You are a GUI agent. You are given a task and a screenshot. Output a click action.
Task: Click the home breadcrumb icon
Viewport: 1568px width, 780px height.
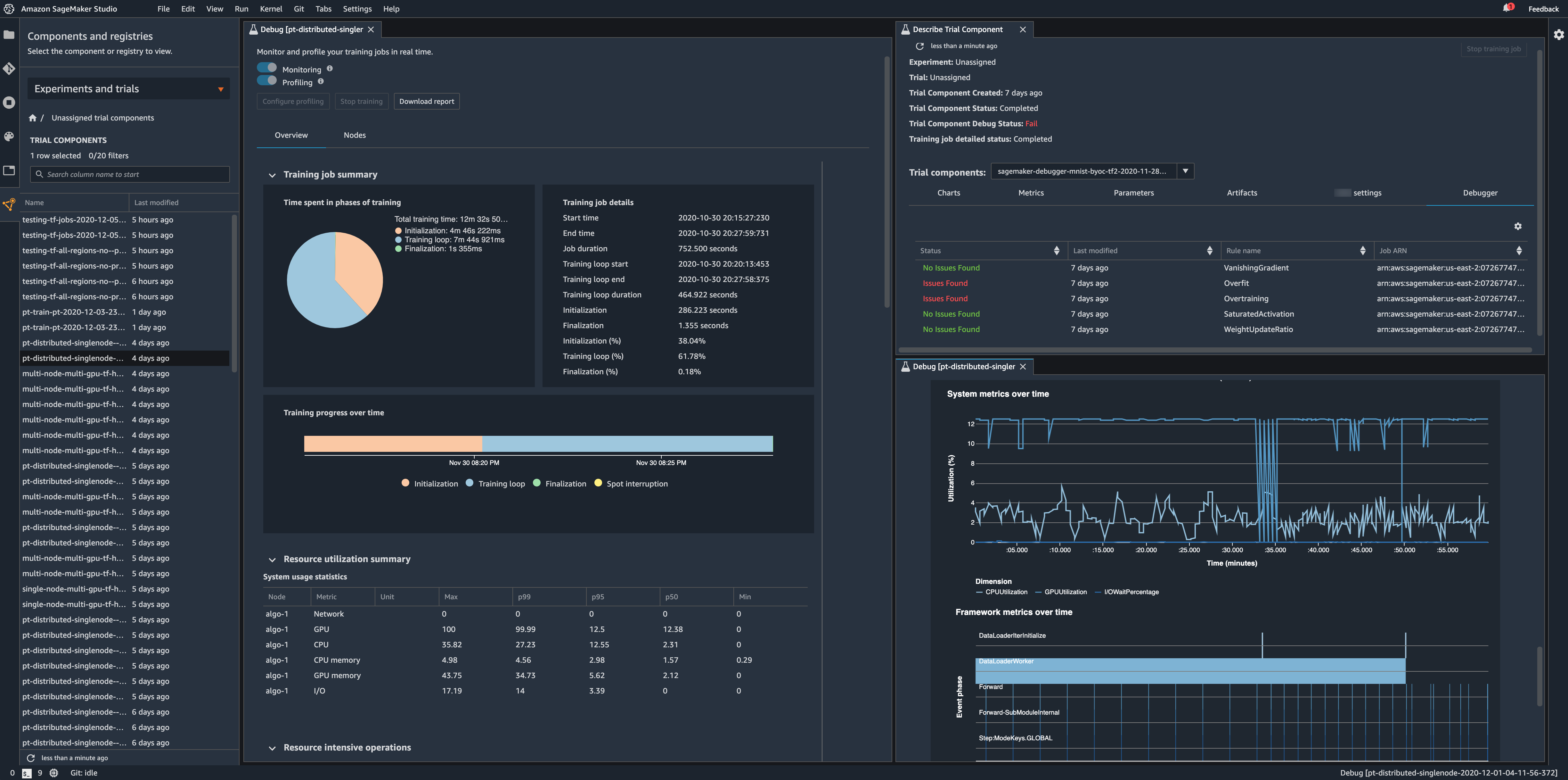coord(33,118)
